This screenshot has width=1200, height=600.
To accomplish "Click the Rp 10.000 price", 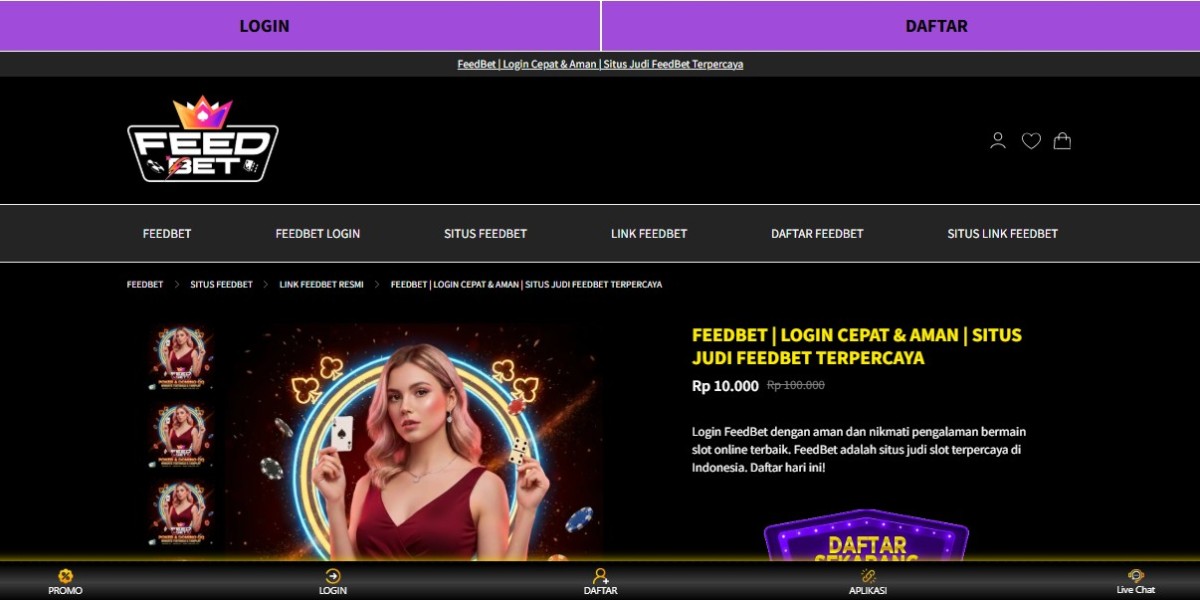I will [725, 386].
